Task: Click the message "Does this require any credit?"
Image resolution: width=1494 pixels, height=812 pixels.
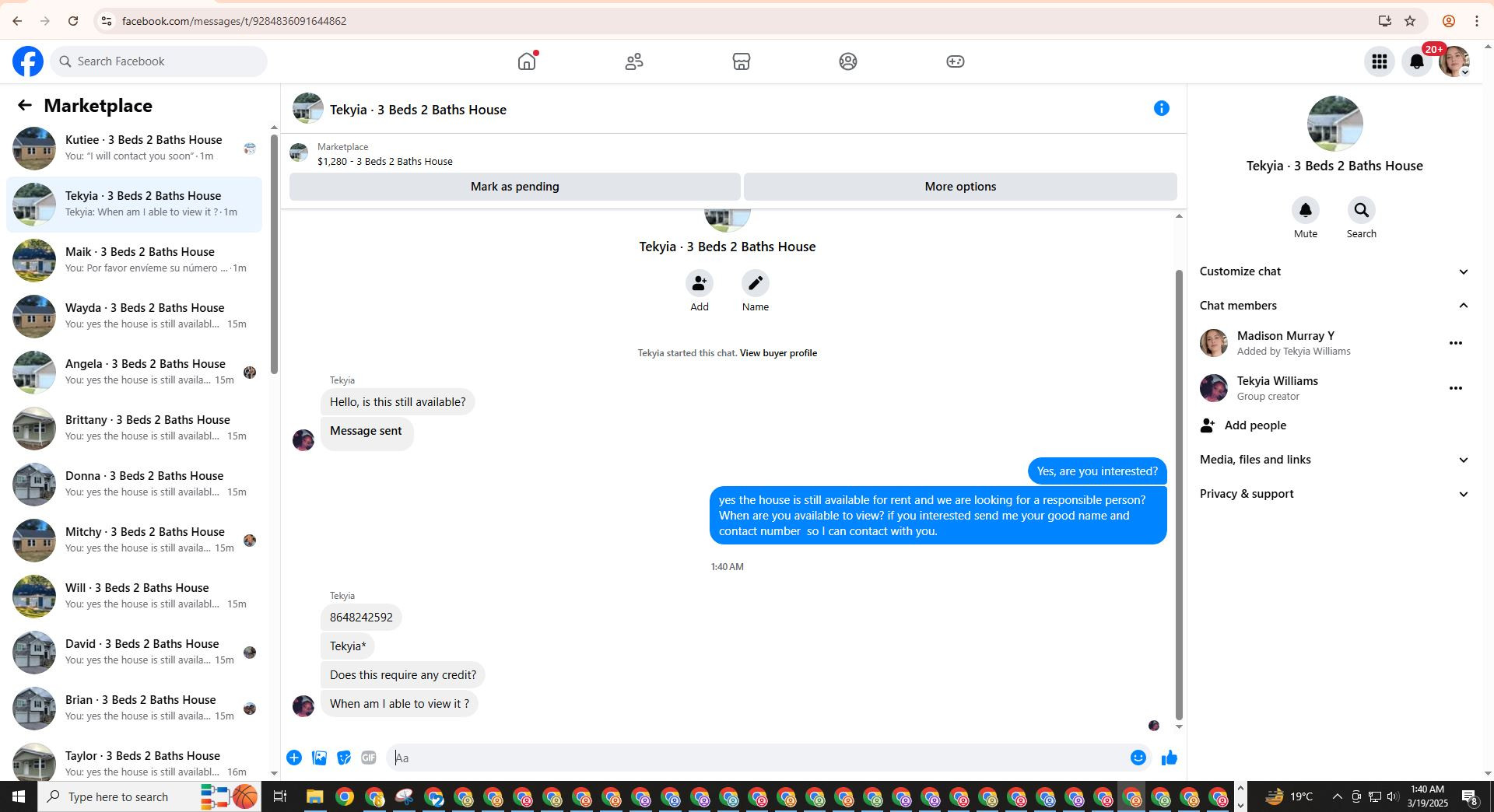Action: [x=403, y=675]
